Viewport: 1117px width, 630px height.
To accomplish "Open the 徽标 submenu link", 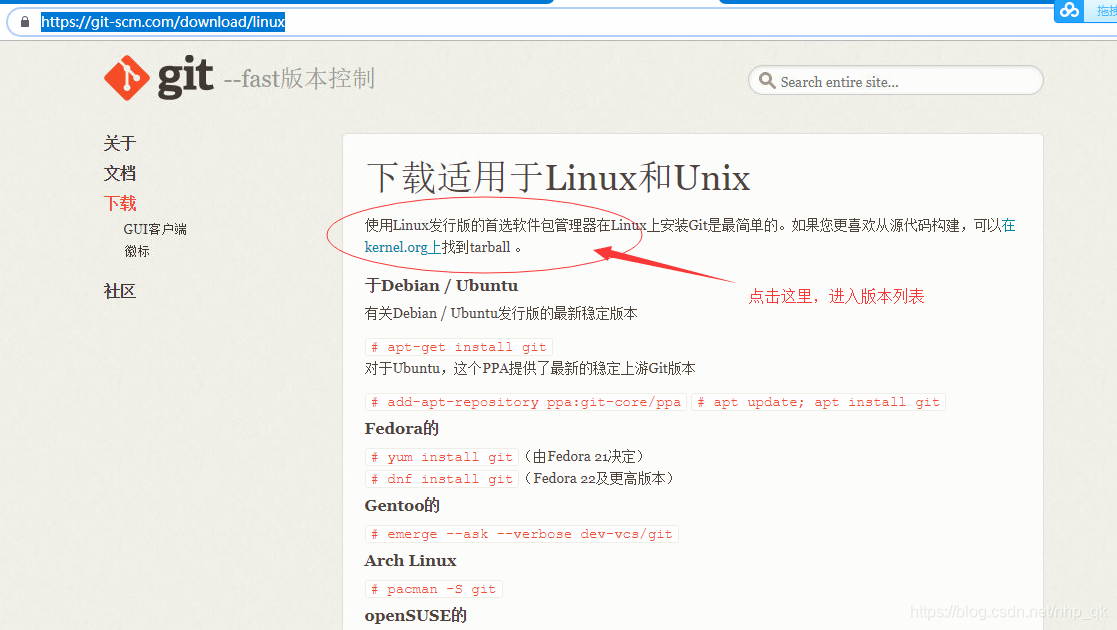I will 137,251.
